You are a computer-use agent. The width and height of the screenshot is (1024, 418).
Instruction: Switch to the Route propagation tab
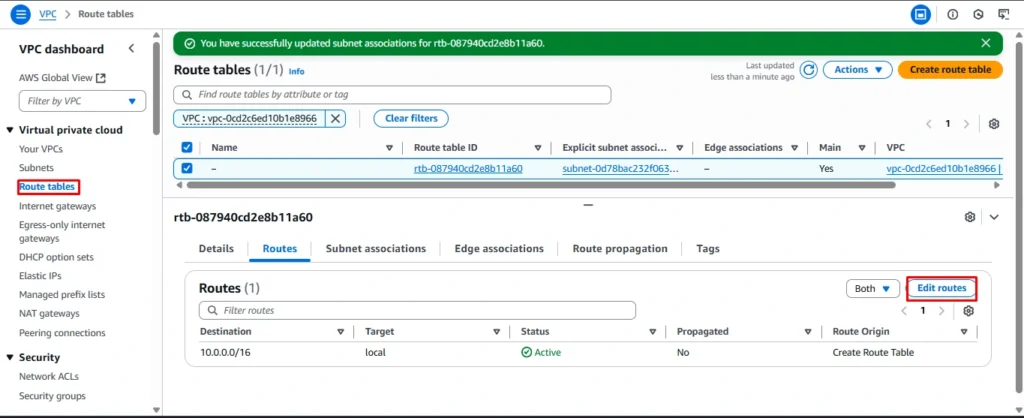click(x=620, y=249)
